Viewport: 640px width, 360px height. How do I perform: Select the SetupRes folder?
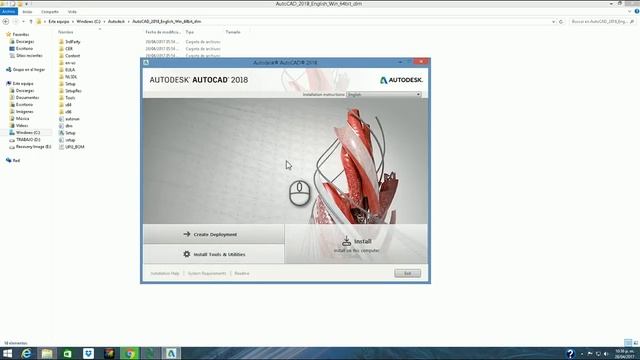coord(73,91)
